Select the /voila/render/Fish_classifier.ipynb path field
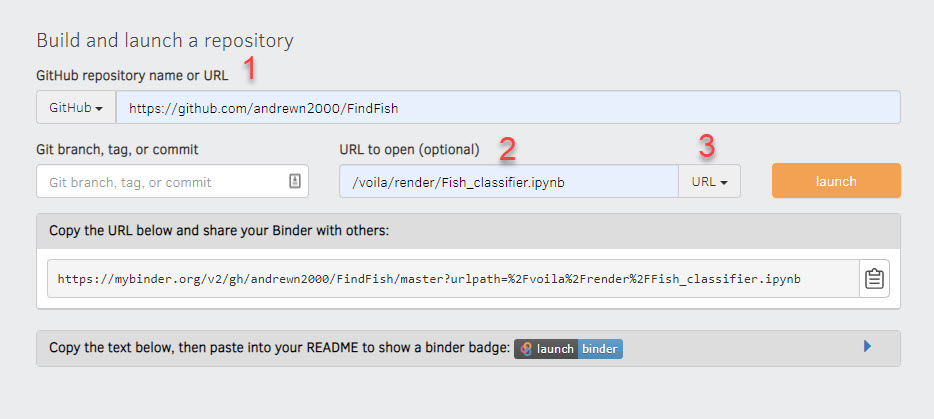The height and width of the screenshot is (419, 934). click(x=509, y=181)
